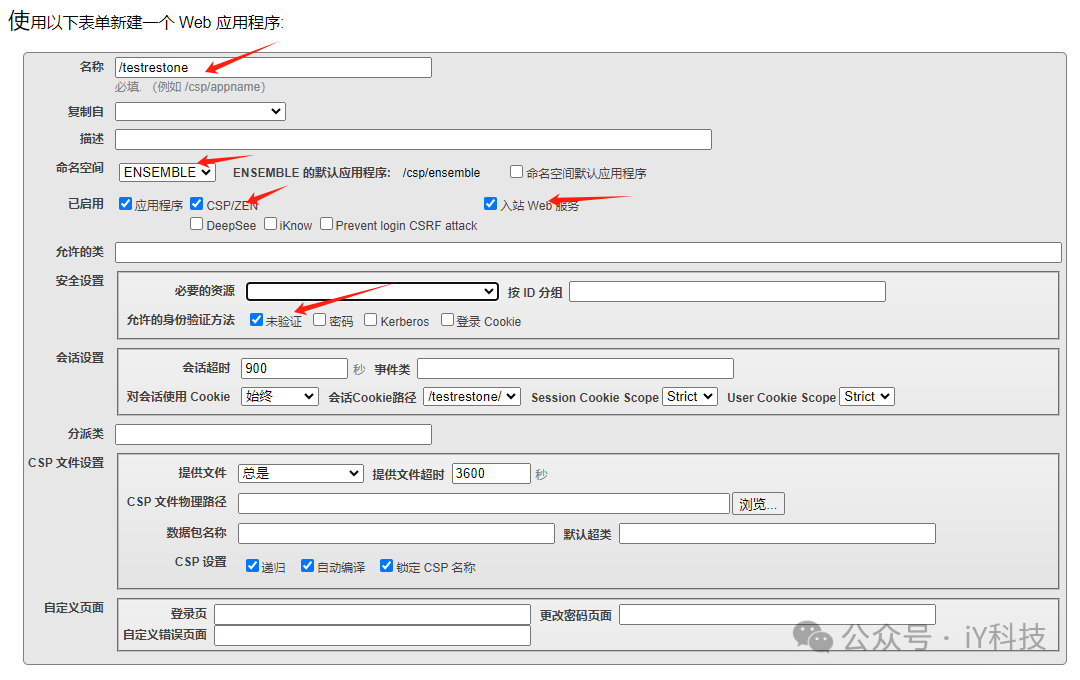Check Prevent login CSRF attack

click(326, 223)
